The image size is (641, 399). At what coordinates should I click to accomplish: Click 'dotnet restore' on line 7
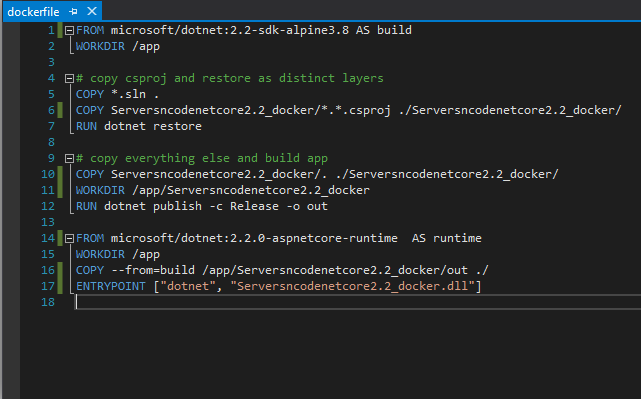pos(153,126)
